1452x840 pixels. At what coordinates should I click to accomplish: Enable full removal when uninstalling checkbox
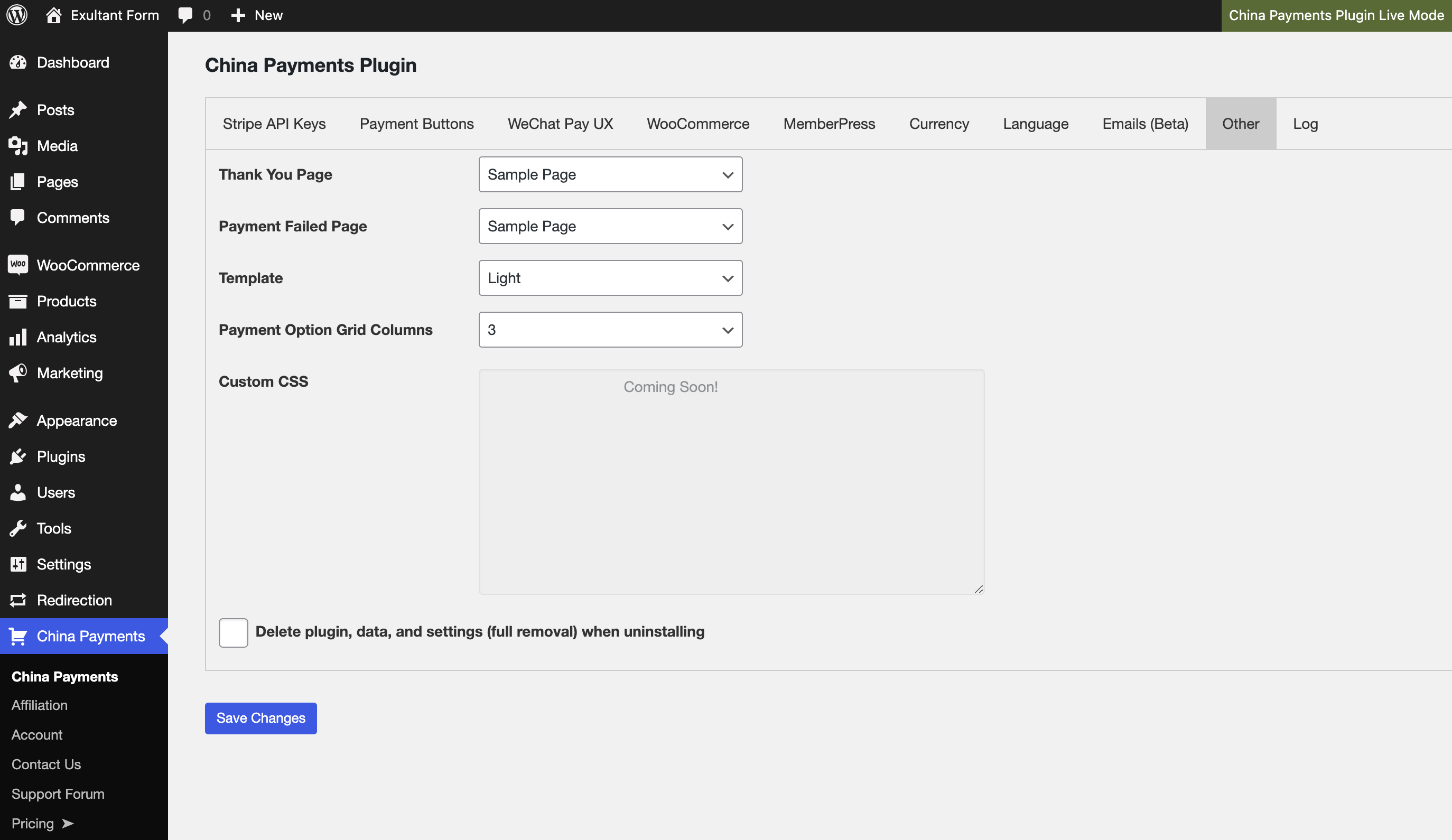[234, 632]
